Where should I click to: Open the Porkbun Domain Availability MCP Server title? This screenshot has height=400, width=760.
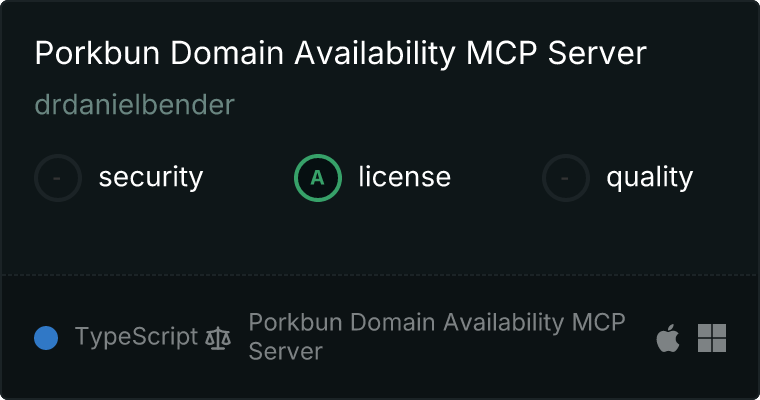click(x=341, y=53)
